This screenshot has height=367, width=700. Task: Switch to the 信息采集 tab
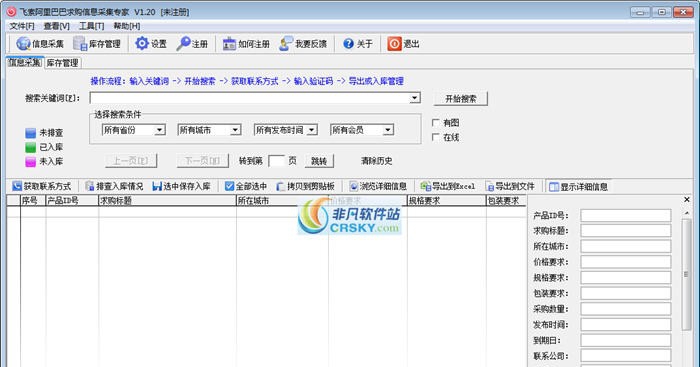[x=25, y=63]
